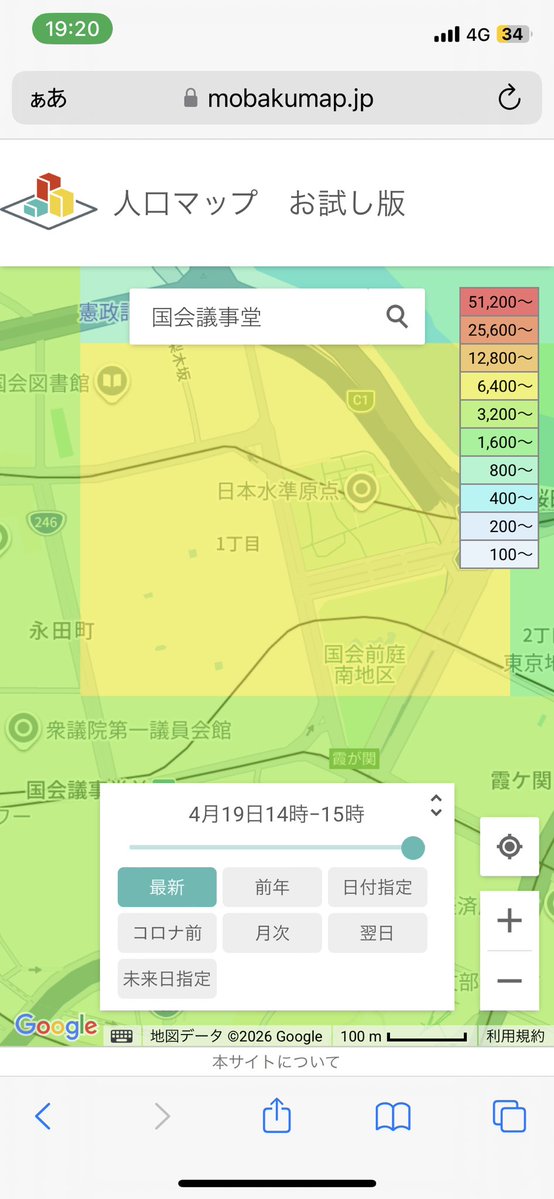Go back in Safari
This screenshot has width=554, height=1199.
click(43, 1116)
